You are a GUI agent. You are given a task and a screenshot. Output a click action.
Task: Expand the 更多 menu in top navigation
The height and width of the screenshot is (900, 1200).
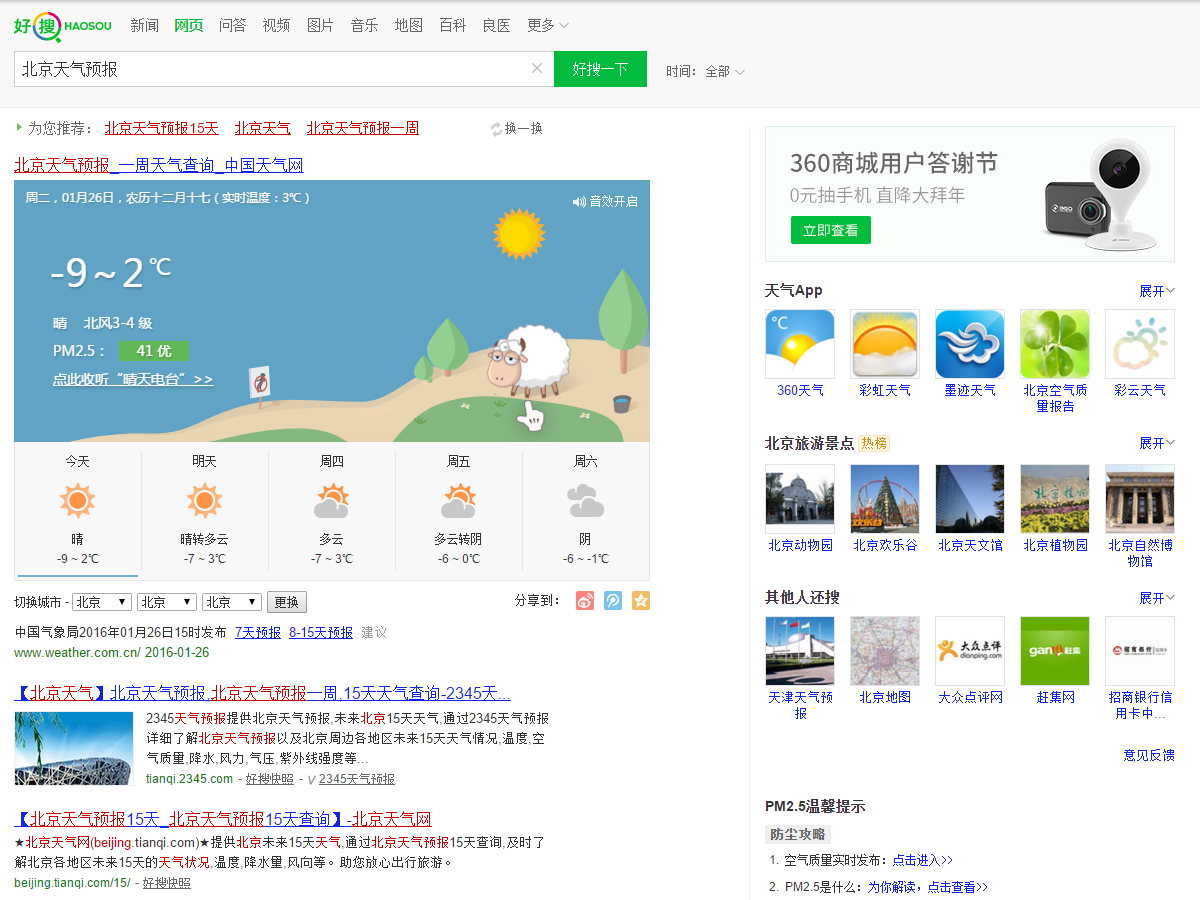click(x=548, y=25)
